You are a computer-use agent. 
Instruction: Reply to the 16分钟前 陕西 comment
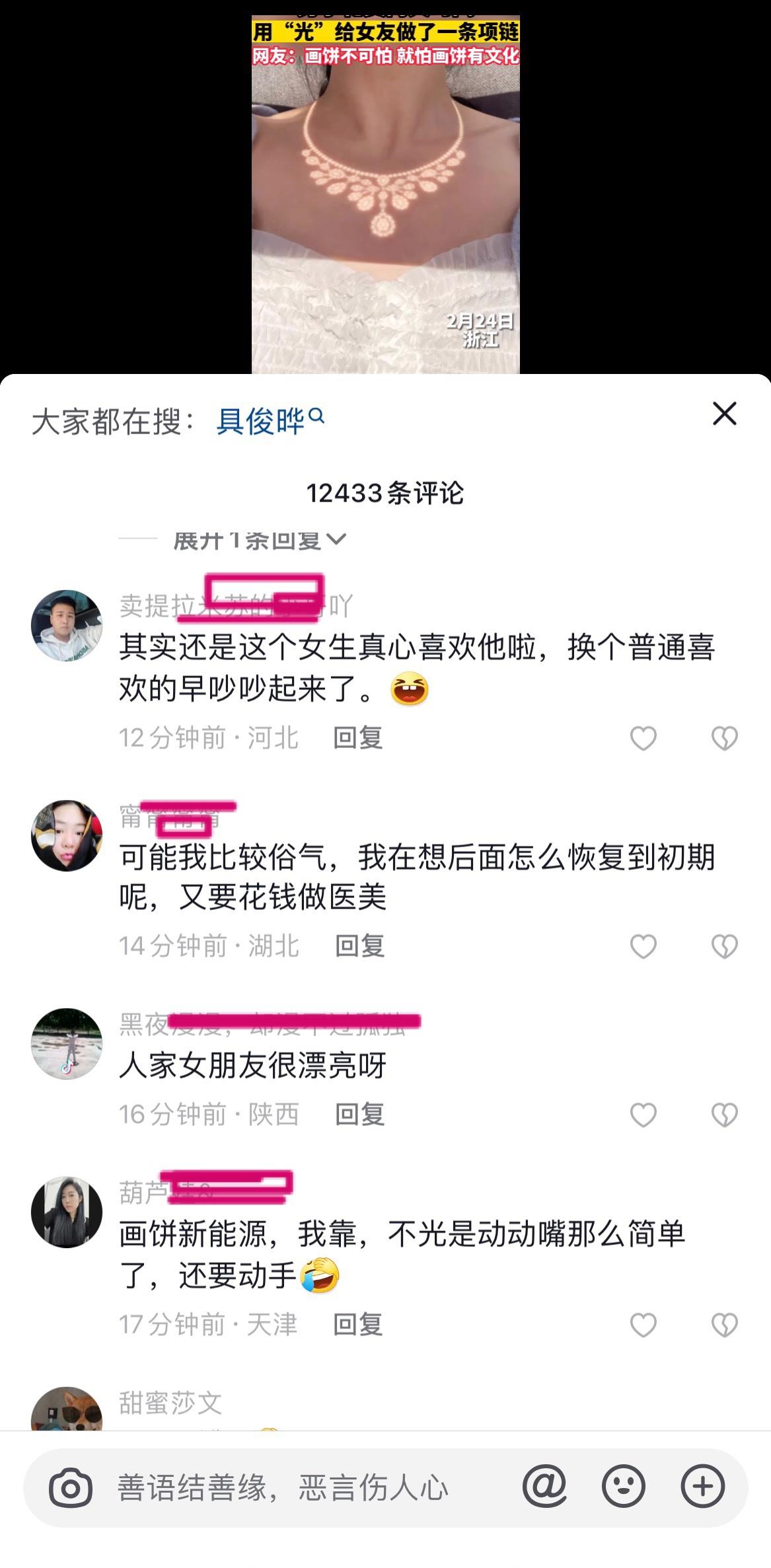click(359, 1114)
